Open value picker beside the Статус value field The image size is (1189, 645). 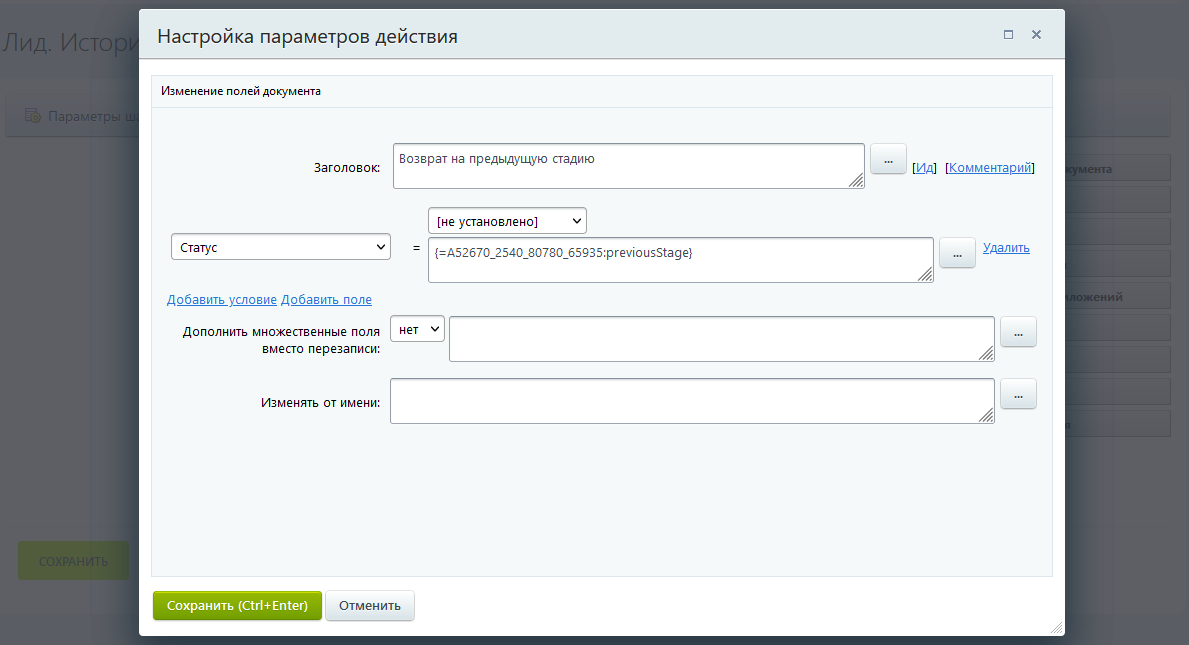click(x=957, y=254)
